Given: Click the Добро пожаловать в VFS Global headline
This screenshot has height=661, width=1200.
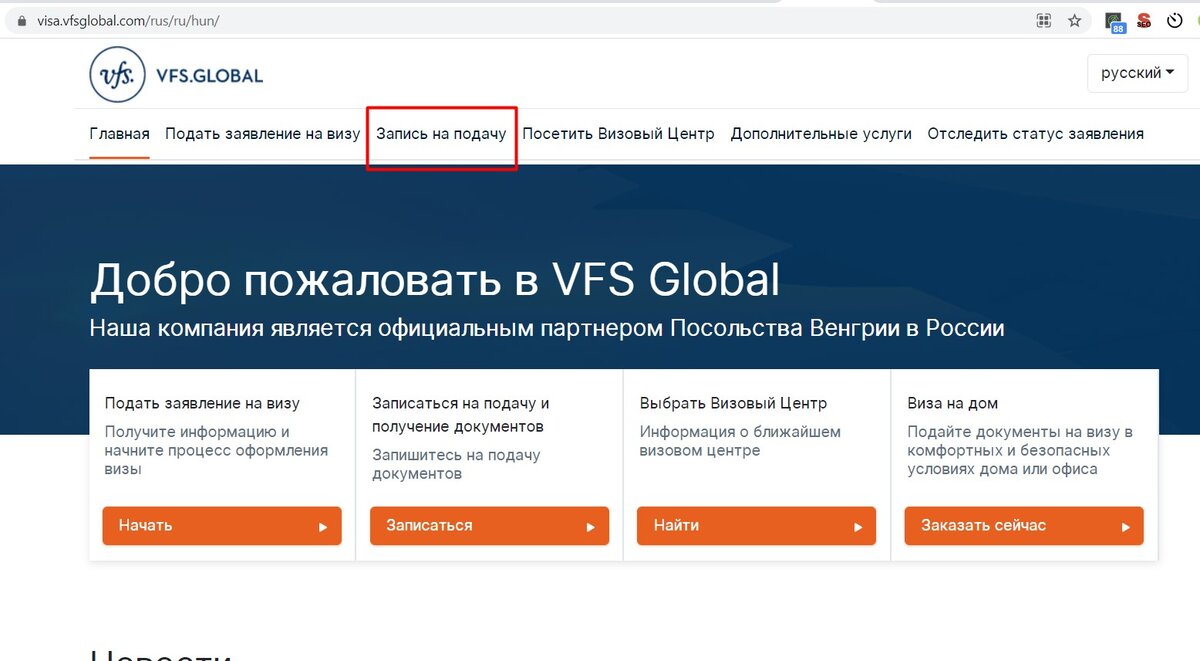Looking at the screenshot, I should (434, 280).
